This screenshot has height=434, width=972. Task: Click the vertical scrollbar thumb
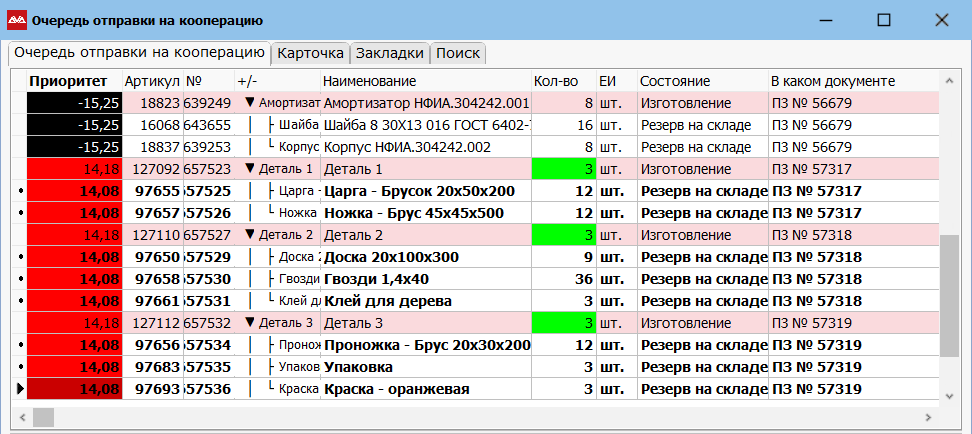point(949,296)
